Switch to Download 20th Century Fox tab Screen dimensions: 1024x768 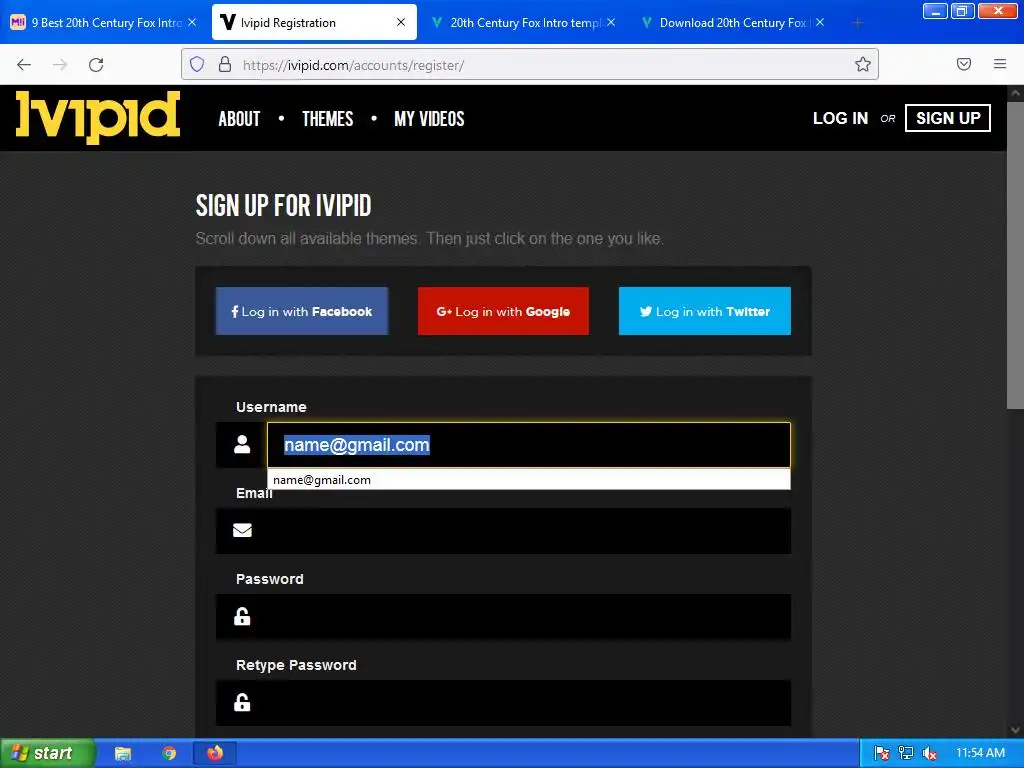733,22
